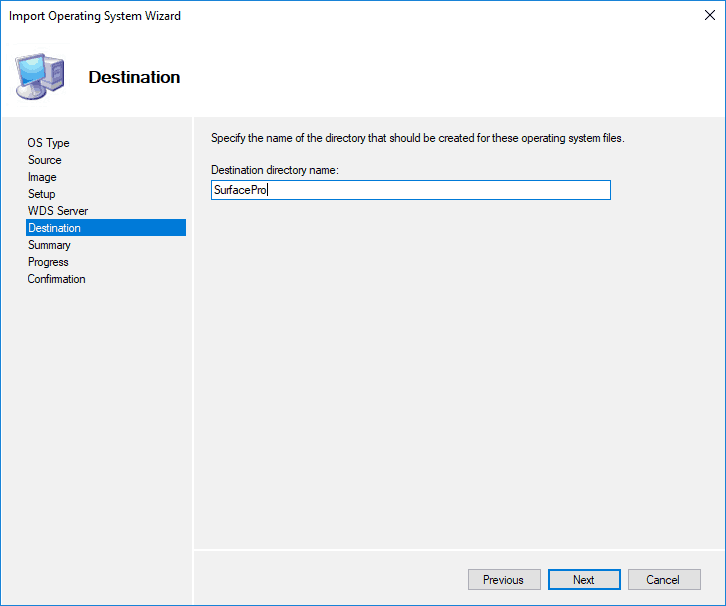Click the 'Specify the name of the directory' instruction

[417, 138]
